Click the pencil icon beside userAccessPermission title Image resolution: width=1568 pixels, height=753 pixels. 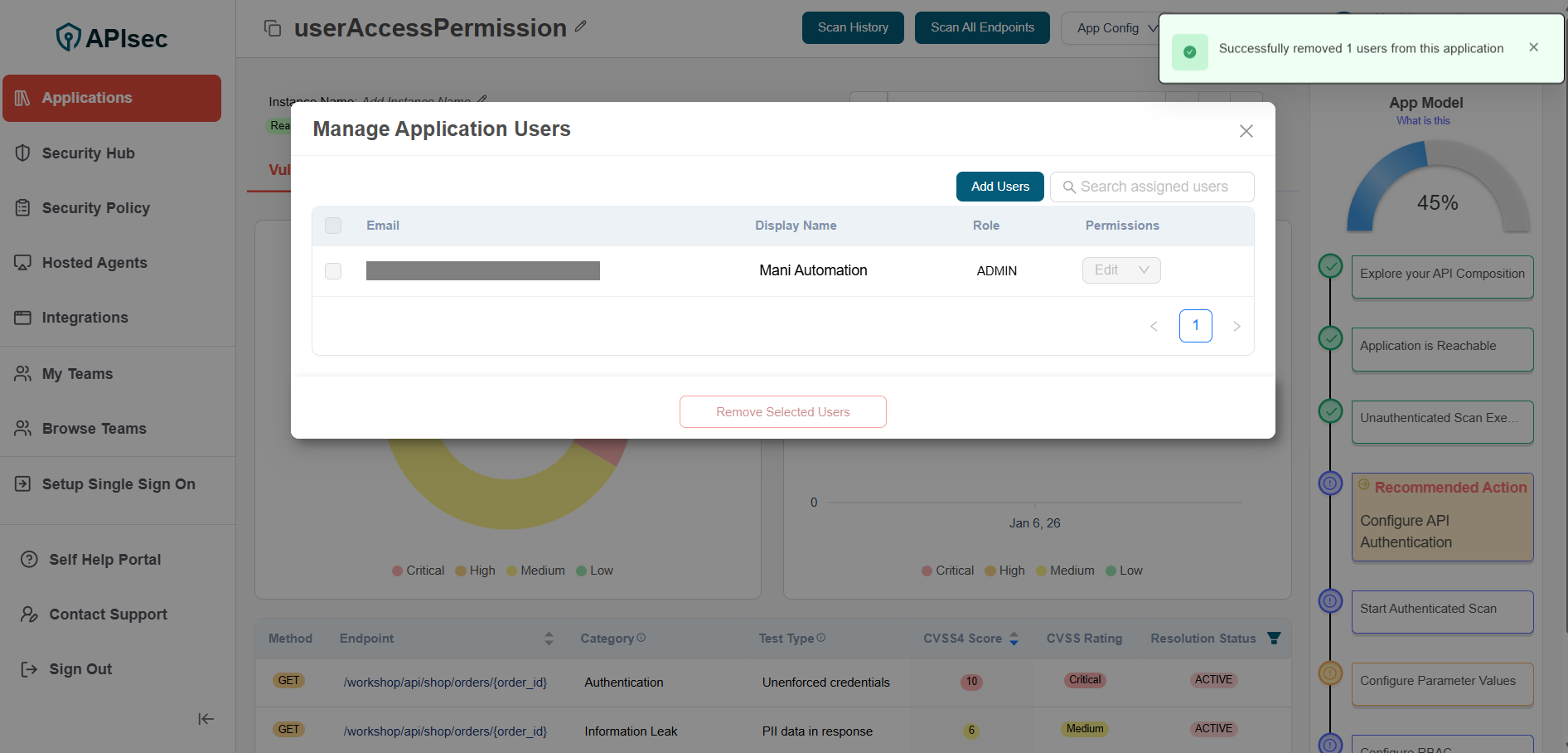(x=581, y=27)
